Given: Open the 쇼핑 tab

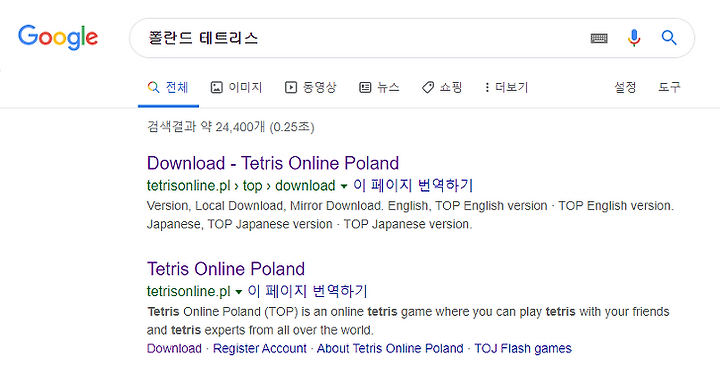Looking at the screenshot, I should [442, 87].
